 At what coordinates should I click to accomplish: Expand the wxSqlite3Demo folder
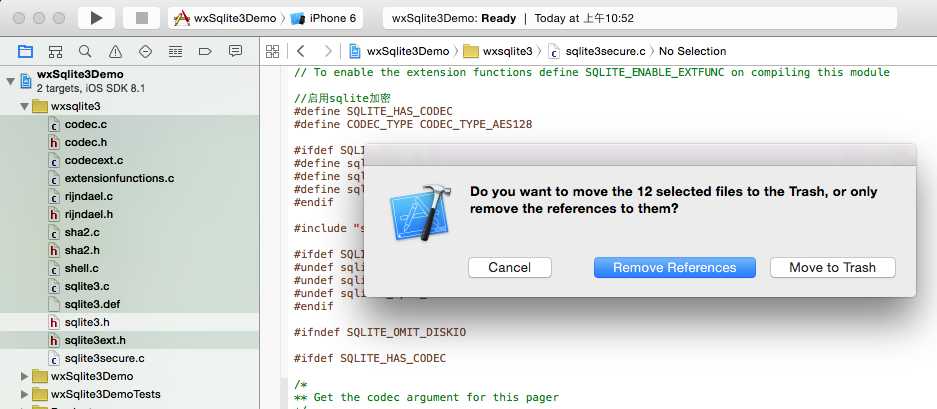[25, 376]
